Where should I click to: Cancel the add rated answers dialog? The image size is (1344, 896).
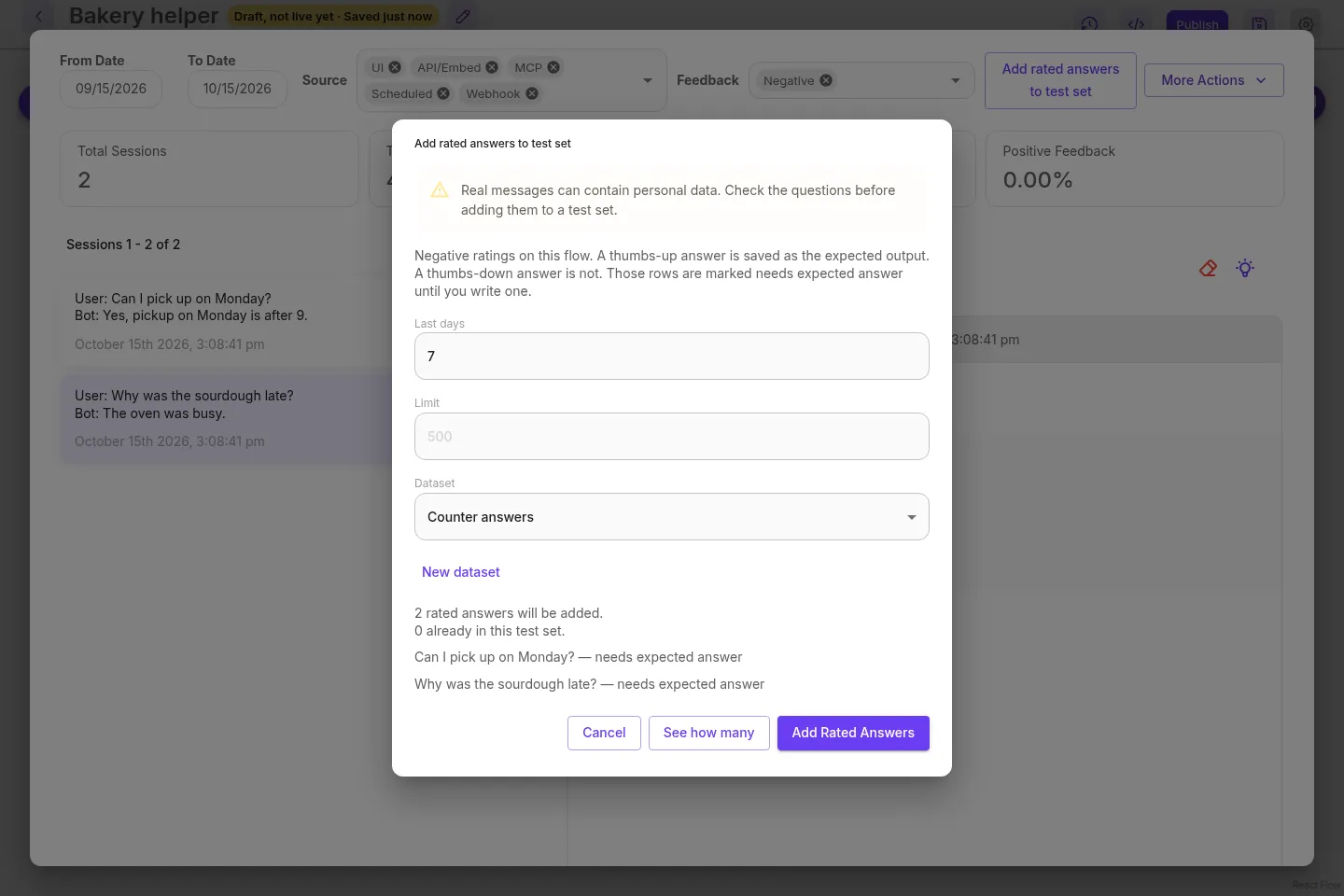[x=604, y=733]
